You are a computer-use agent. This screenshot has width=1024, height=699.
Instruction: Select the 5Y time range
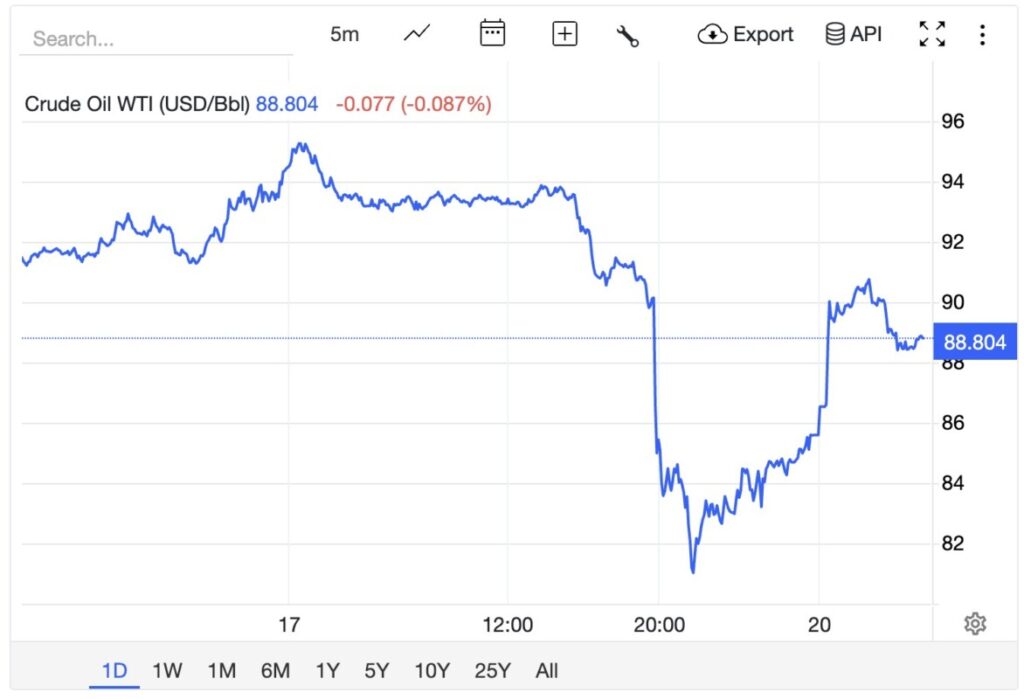377,670
